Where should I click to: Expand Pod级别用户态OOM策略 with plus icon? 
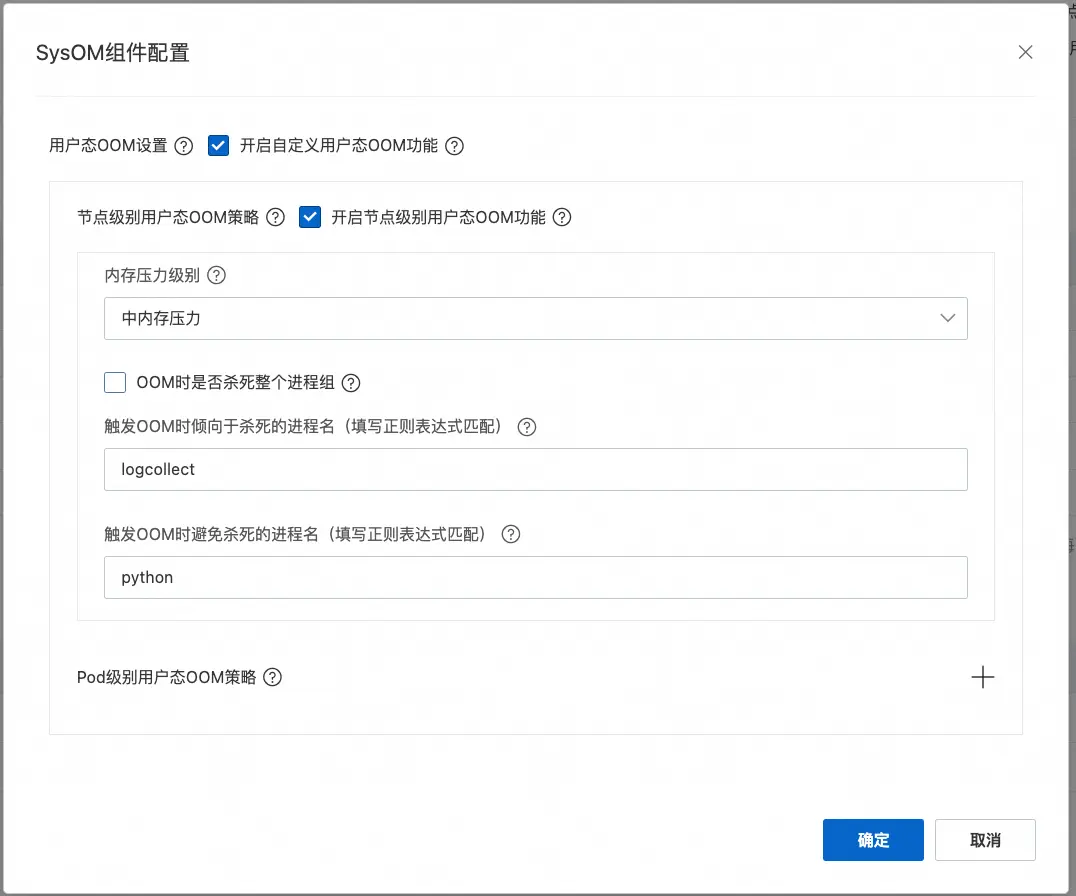pyautogui.click(x=983, y=677)
